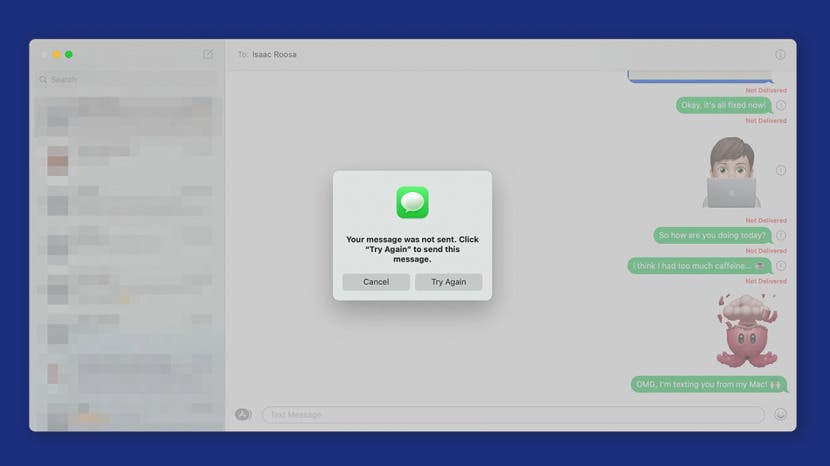Click alert icon next to "too much caffeine" message

click(781, 266)
